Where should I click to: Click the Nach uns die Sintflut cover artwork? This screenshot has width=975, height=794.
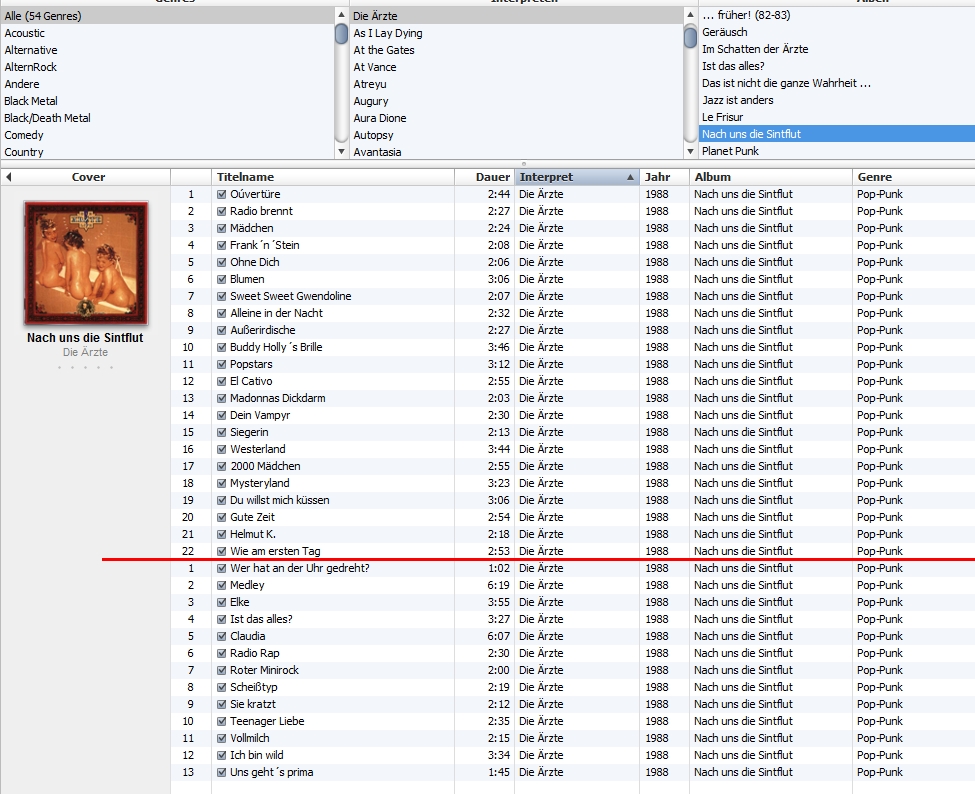[x=86, y=263]
